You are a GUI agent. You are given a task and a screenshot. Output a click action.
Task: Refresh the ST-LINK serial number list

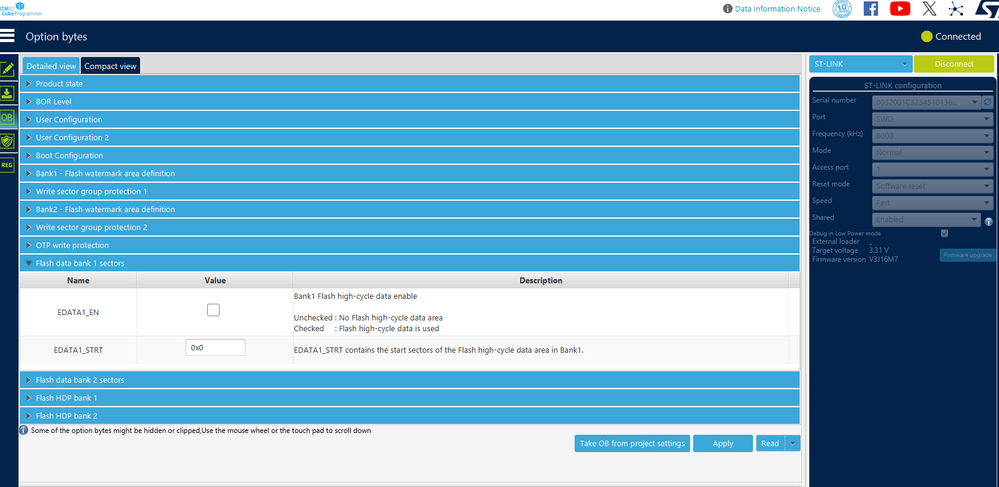988,101
